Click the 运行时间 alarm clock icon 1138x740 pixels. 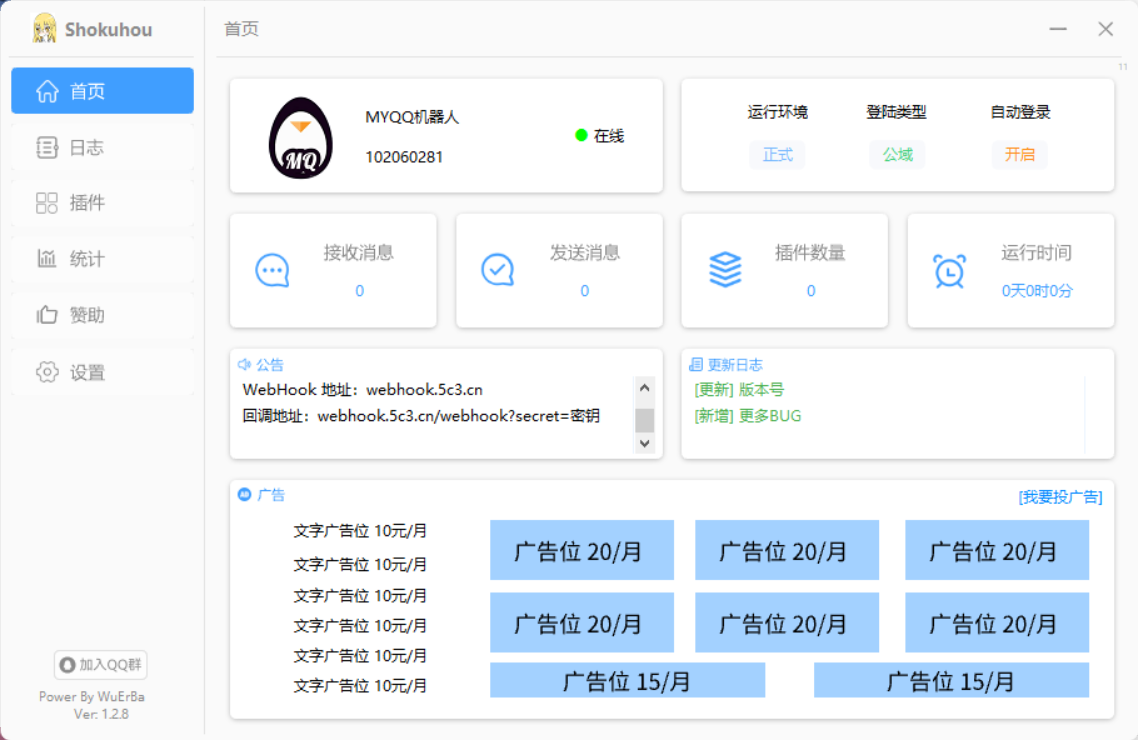(x=948, y=270)
